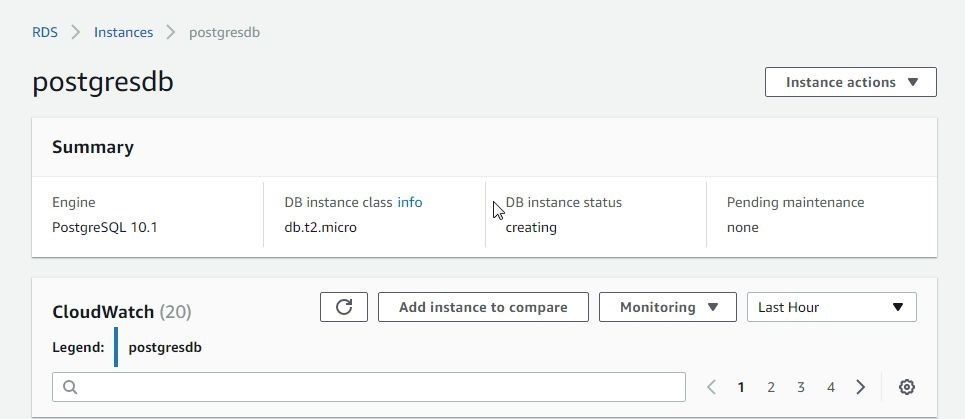
Task: Expand the Monitoring dropdown
Action: click(x=668, y=307)
